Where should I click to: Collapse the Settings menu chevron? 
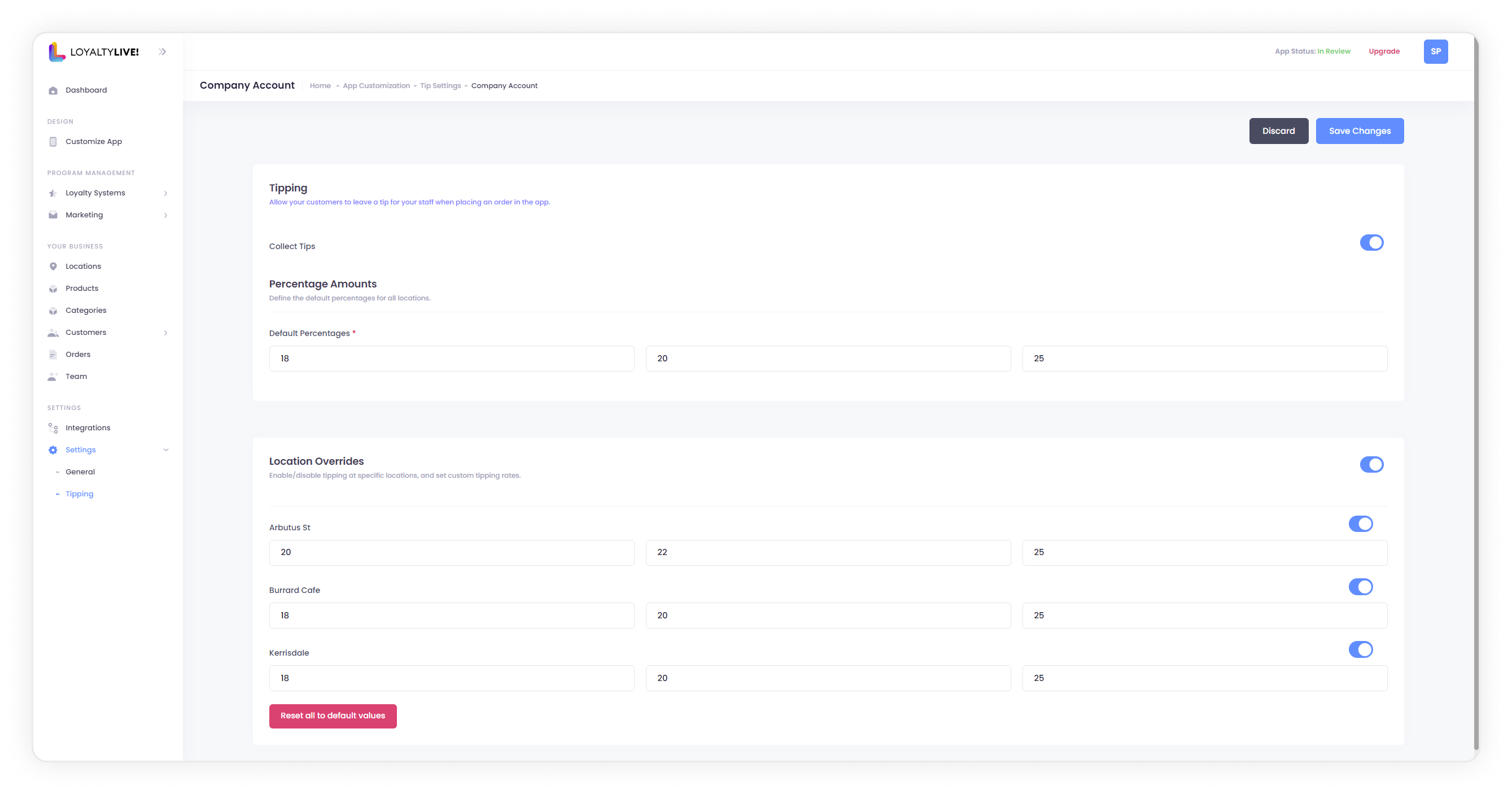point(165,450)
